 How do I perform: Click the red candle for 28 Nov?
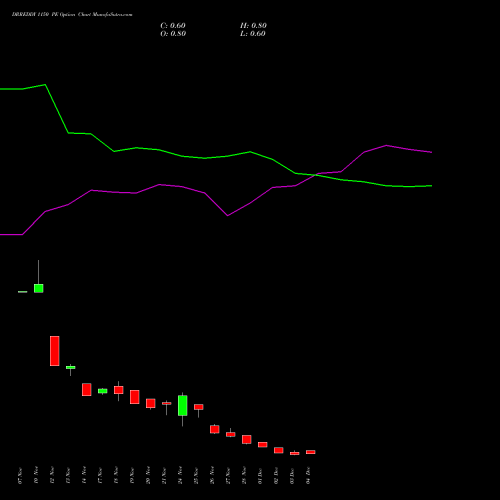click(x=247, y=439)
